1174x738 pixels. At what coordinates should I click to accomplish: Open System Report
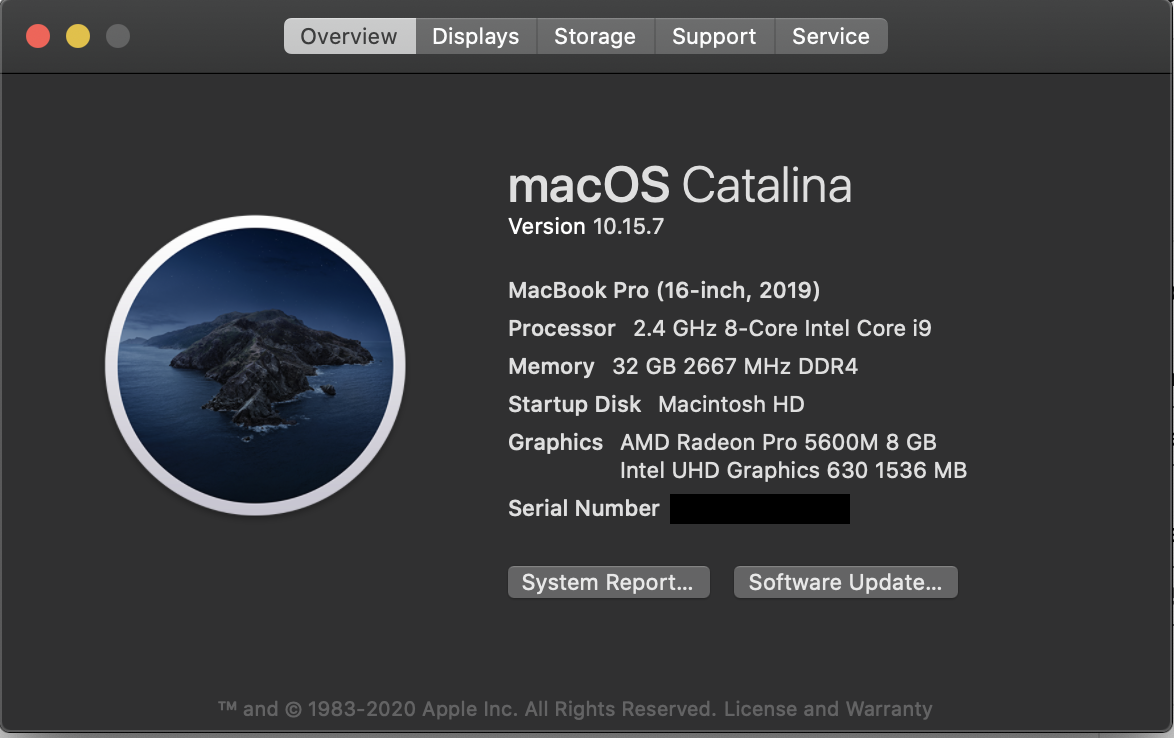point(608,583)
